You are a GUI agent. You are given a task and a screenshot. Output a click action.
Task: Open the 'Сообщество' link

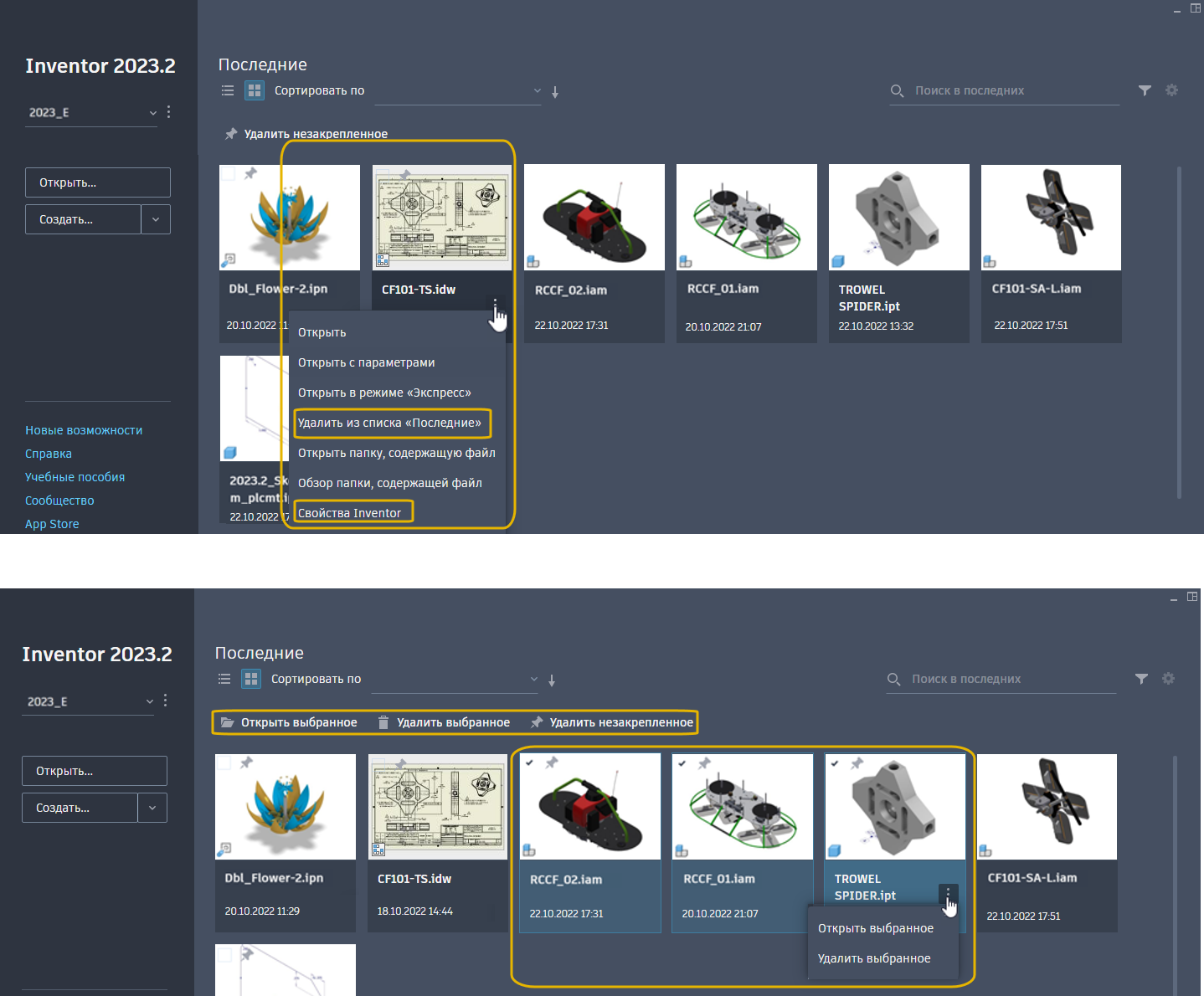(59, 501)
